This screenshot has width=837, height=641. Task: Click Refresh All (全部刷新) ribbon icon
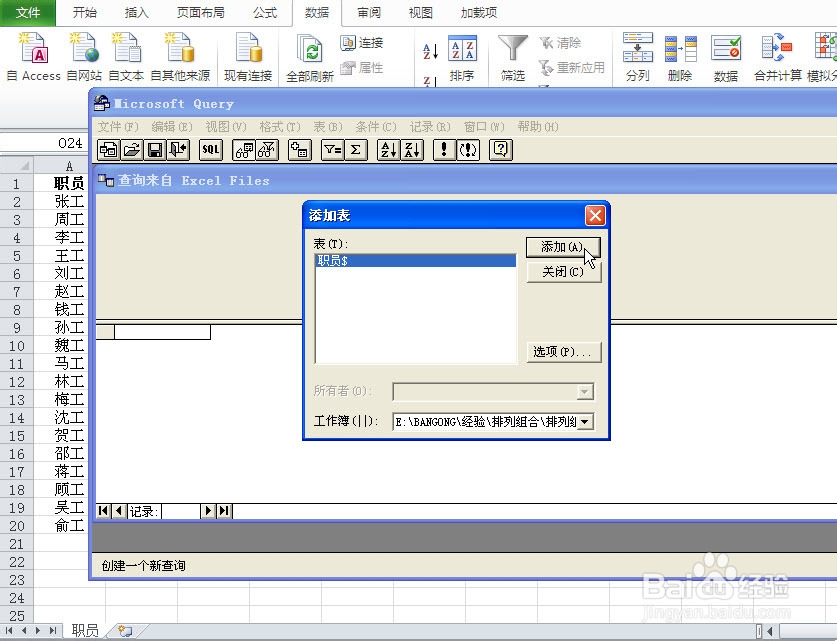click(310, 58)
